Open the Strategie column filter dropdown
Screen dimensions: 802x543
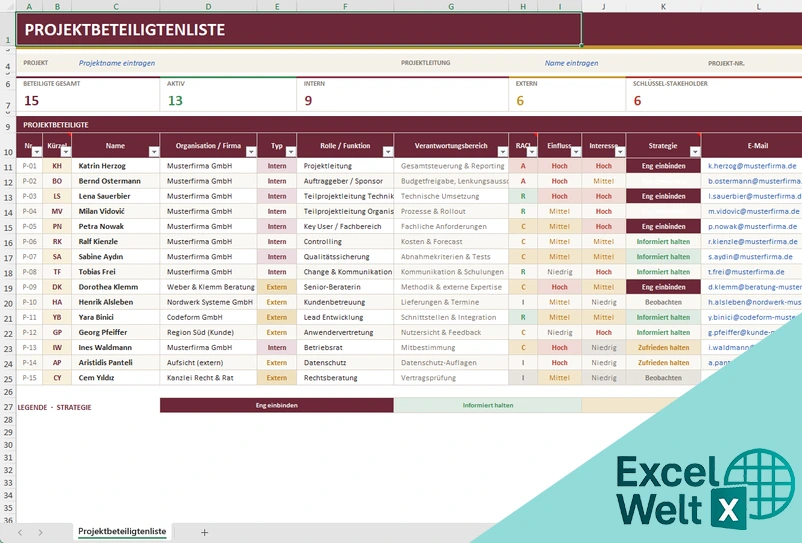coord(695,152)
